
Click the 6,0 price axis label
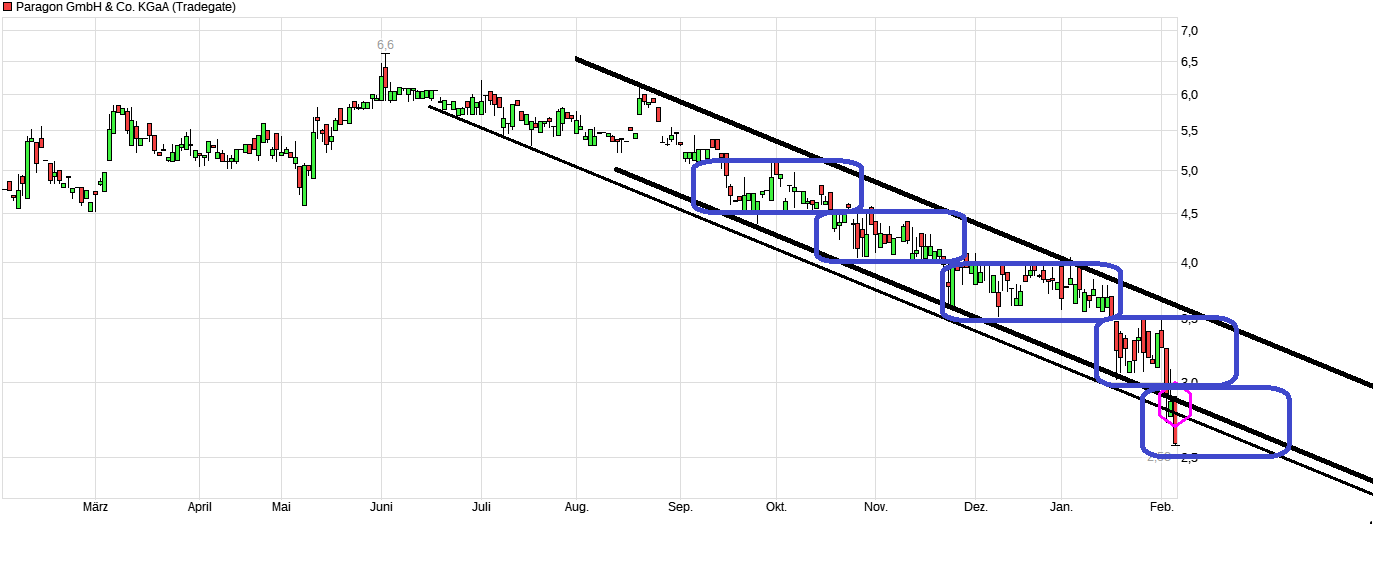tap(1189, 96)
